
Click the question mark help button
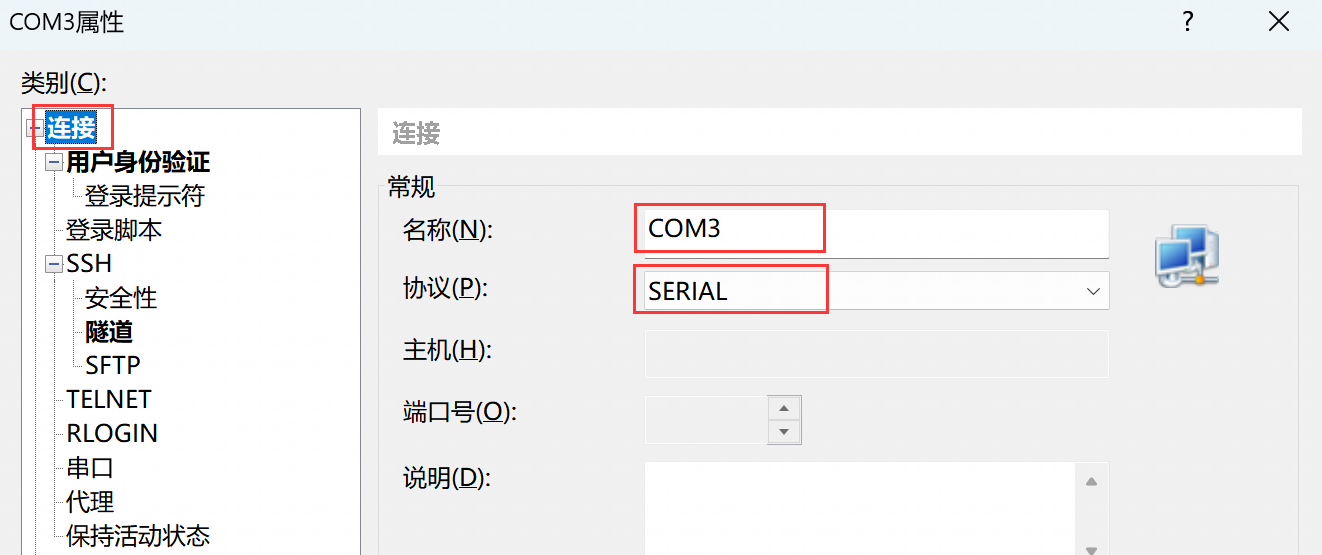pos(1188,22)
